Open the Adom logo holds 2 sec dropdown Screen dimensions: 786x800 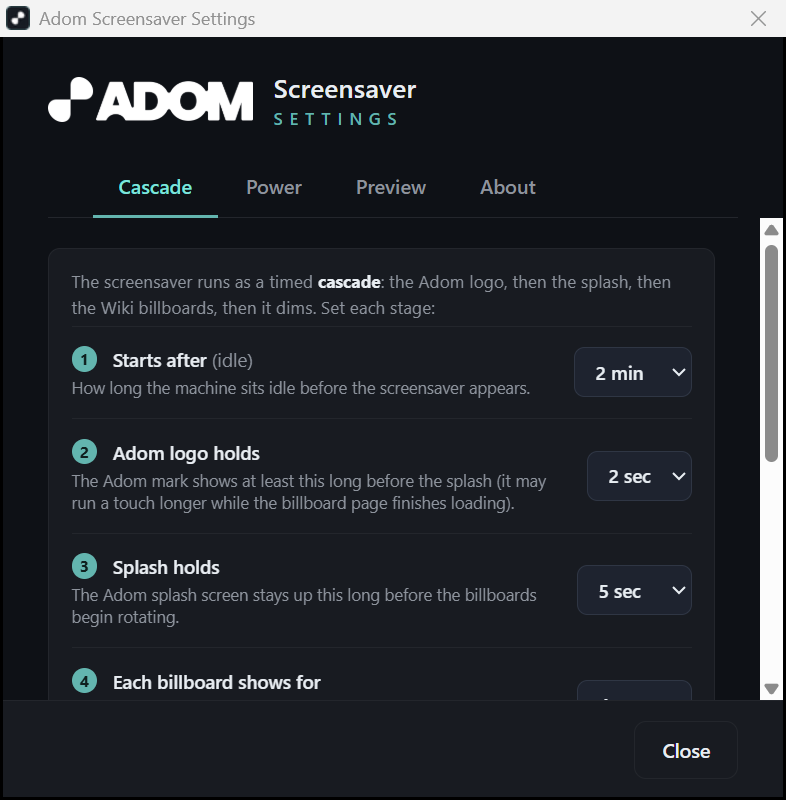coord(639,476)
